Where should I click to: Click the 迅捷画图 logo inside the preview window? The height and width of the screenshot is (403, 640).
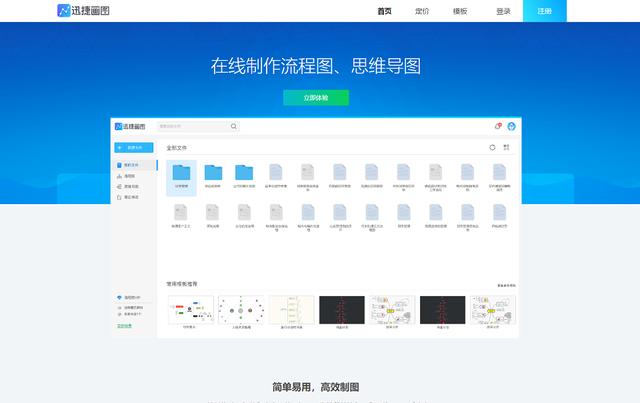tap(130, 127)
